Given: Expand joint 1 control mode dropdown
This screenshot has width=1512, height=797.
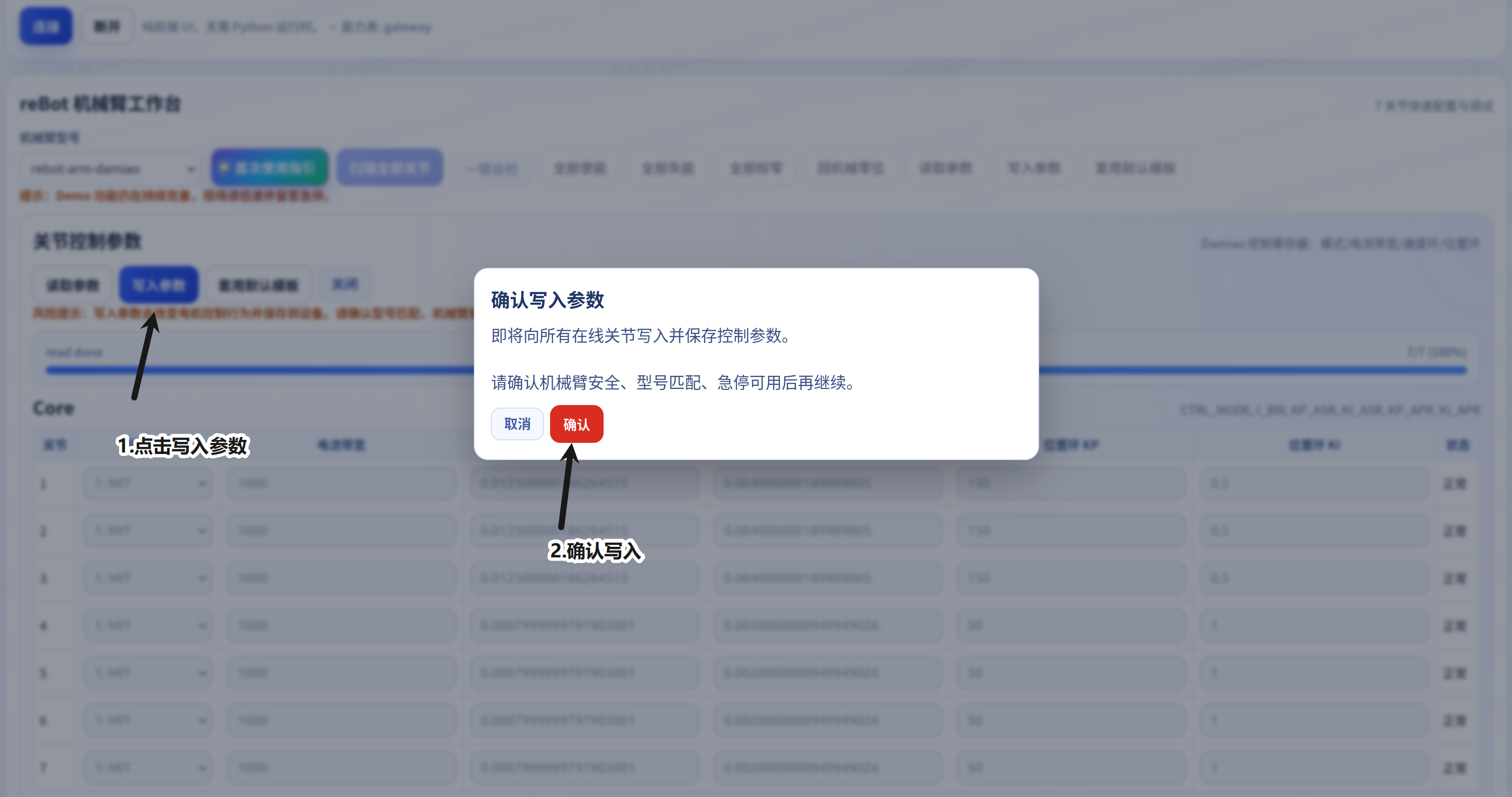Looking at the screenshot, I should 148,483.
